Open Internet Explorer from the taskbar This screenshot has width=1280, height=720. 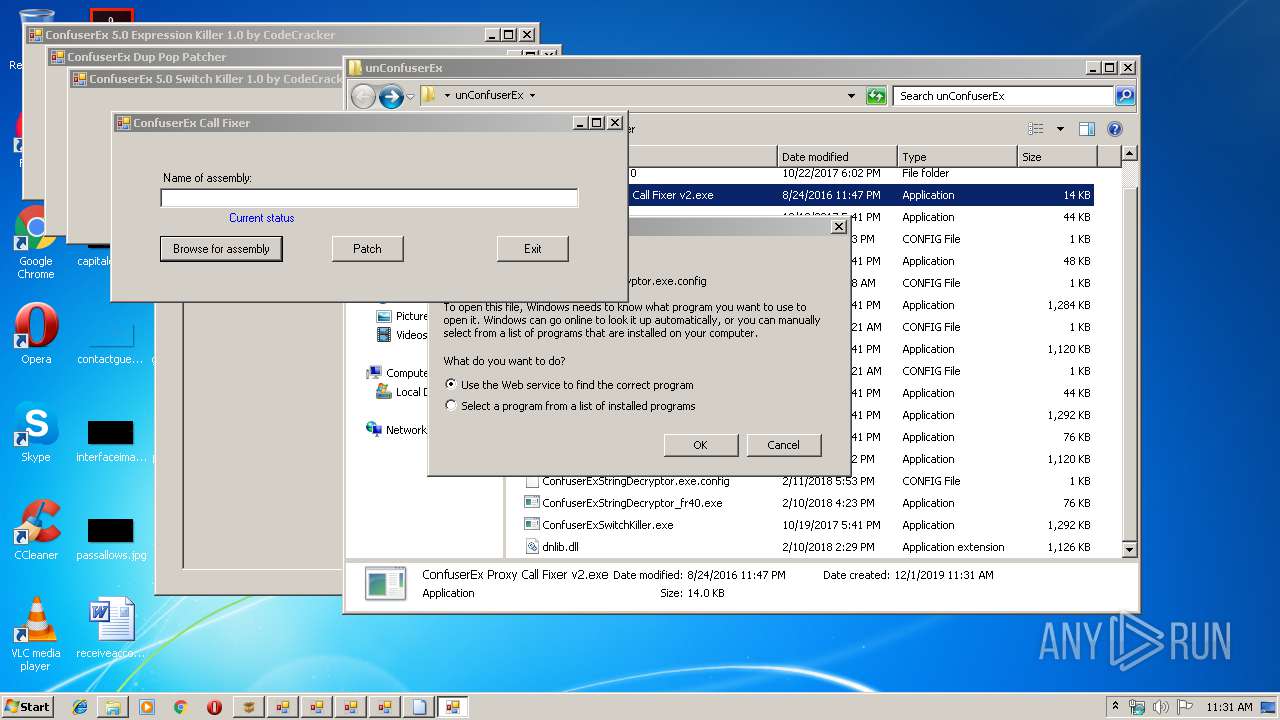(80, 707)
